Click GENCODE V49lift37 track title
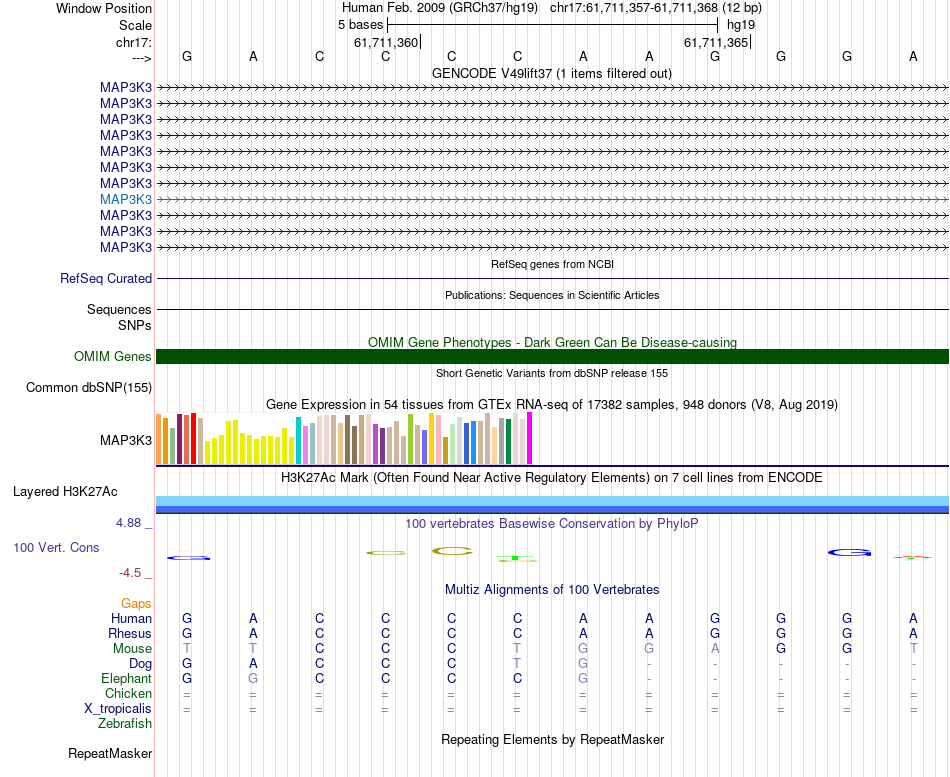Image resolution: width=950 pixels, height=777 pixels. (x=552, y=73)
